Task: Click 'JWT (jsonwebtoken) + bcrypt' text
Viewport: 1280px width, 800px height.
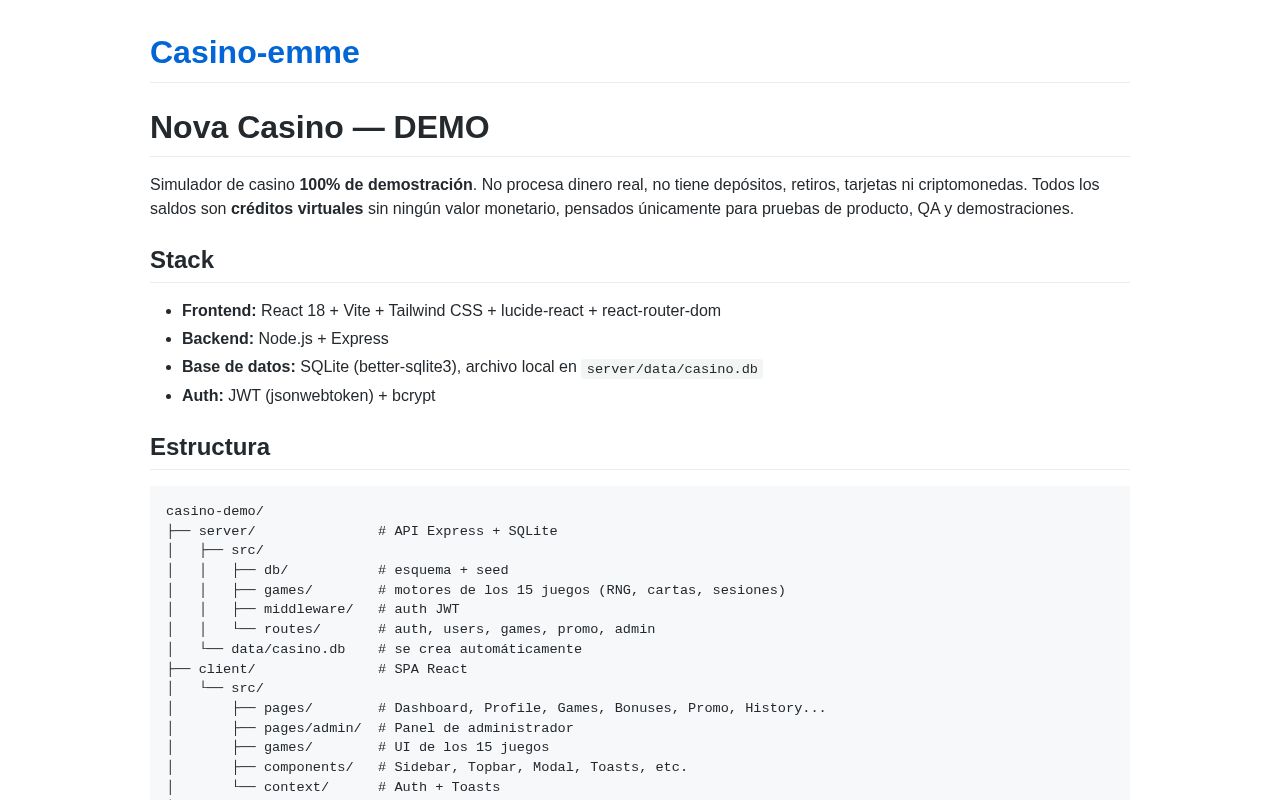Action: (332, 396)
